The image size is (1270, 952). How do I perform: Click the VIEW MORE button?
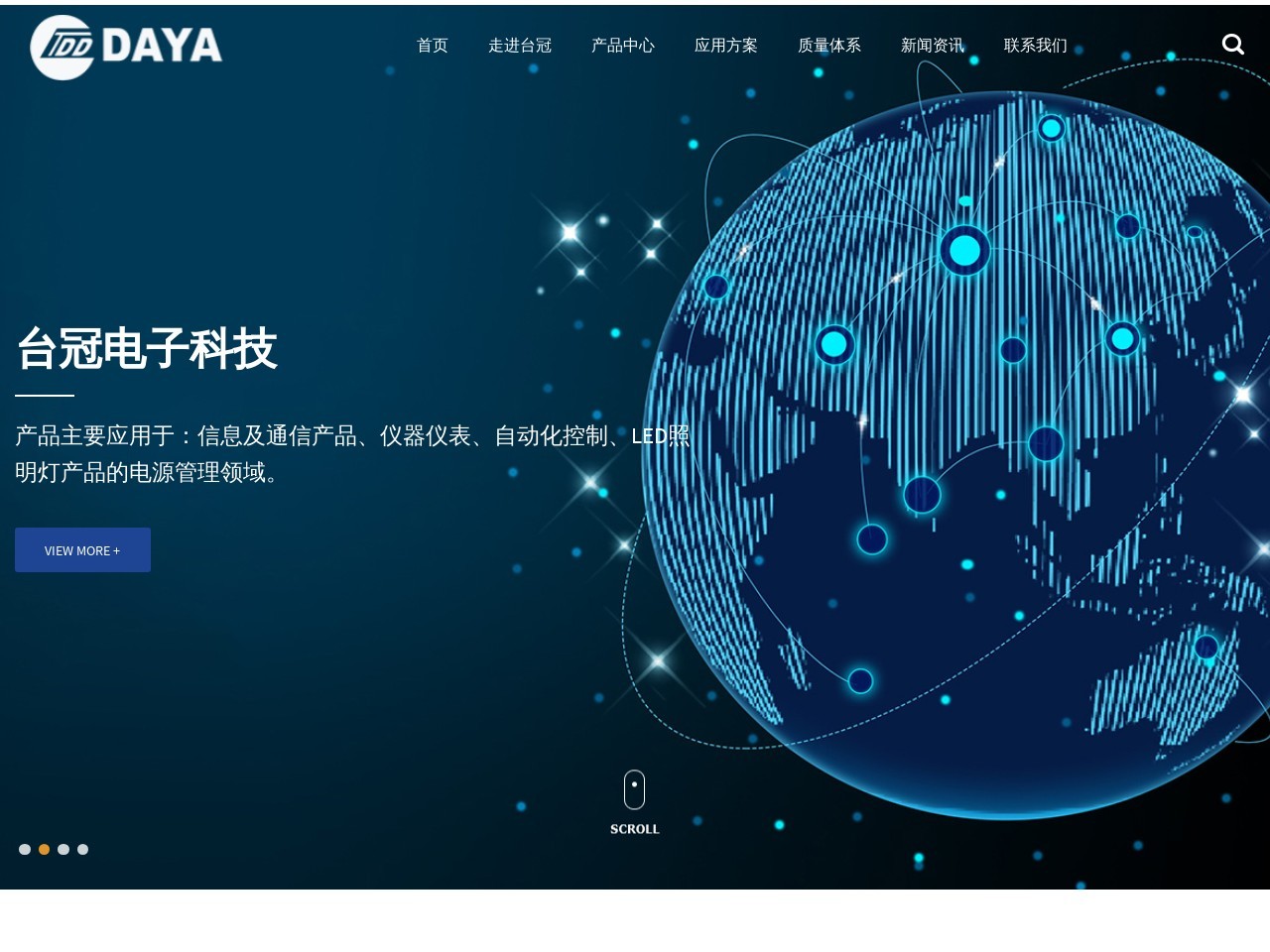click(82, 549)
